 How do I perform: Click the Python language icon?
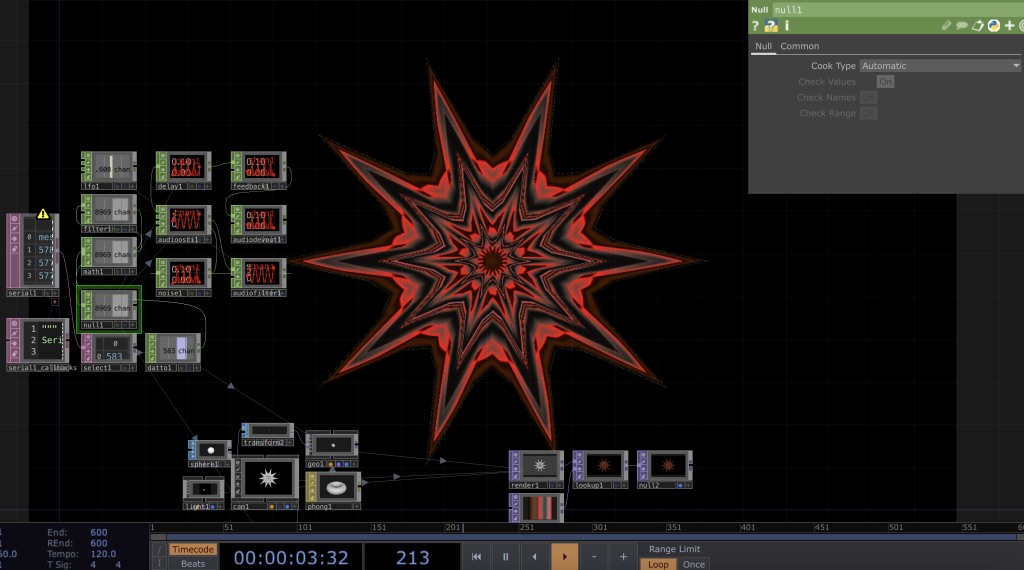(x=994, y=26)
